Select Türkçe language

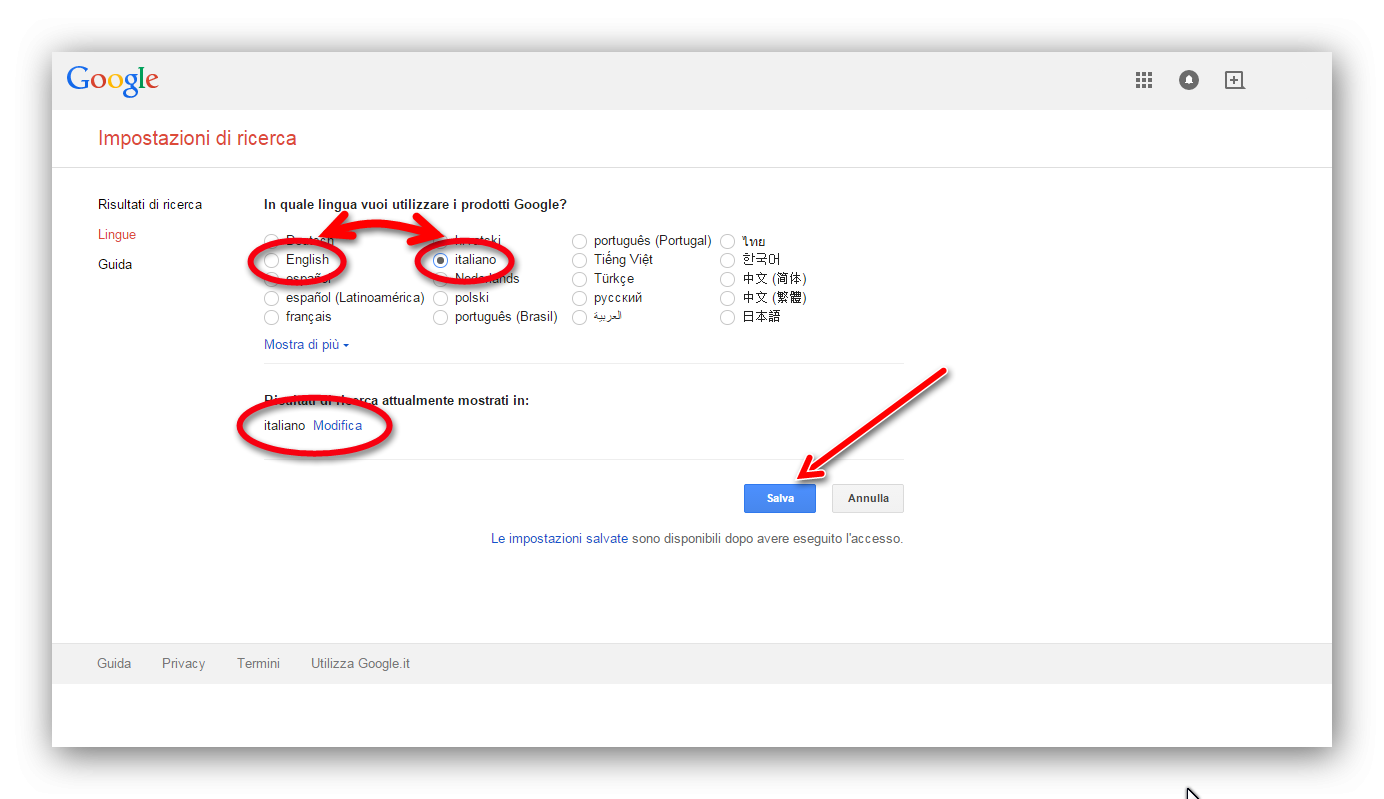click(580, 279)
